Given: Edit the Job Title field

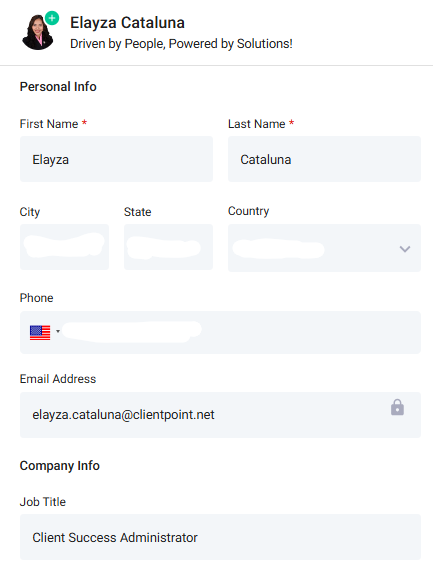Looking at the screenshot, I should [x=220, y=537].
